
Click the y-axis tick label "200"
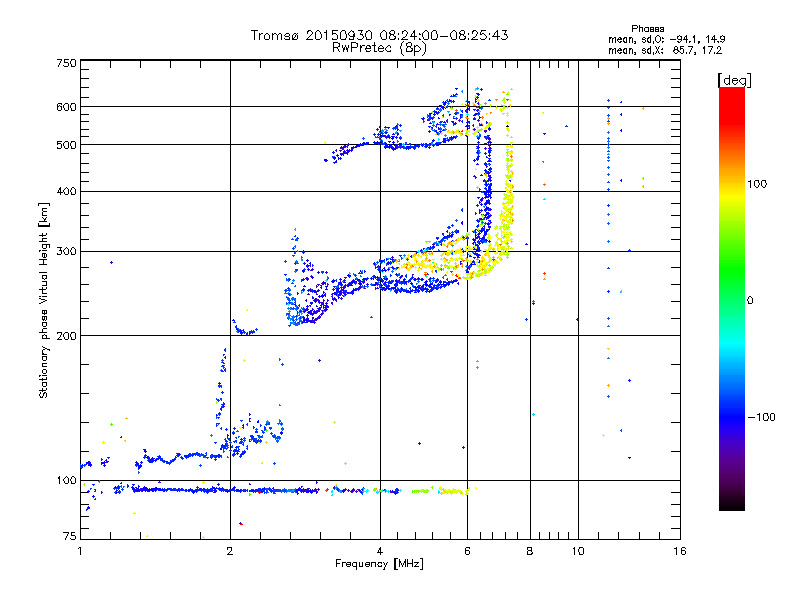(x=66, y=336)
